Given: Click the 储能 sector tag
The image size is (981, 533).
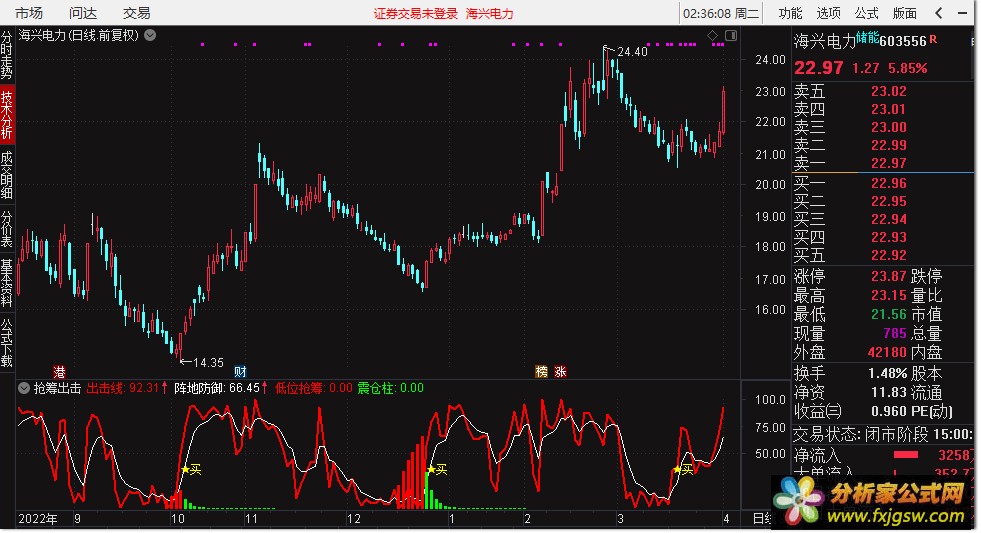Looking at the screenshot, I should [867, 38].
